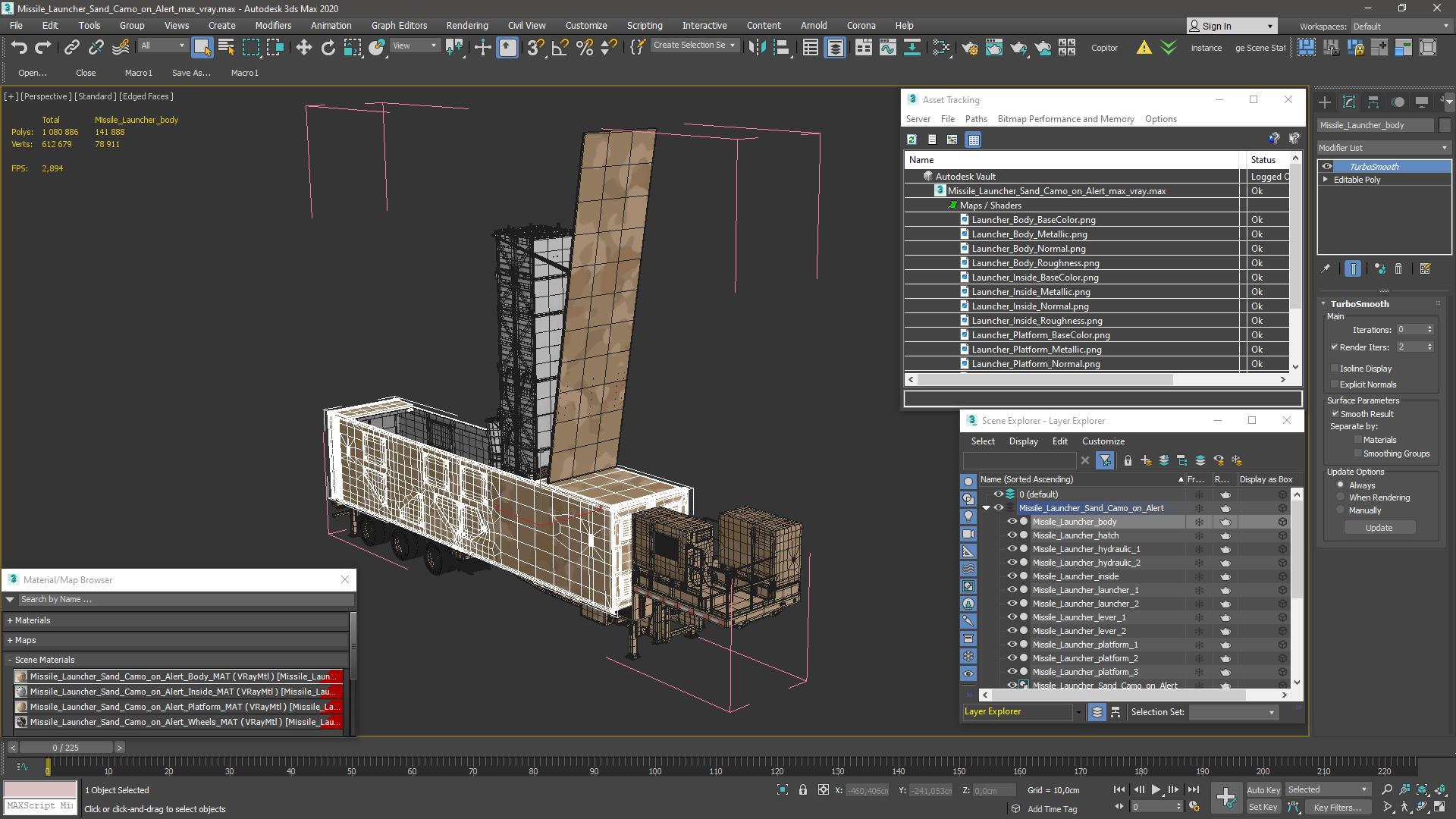Image resolution: width=1456 pixels, height=819 pixels.
Task: Select the When Rendering radio option
Action: [x=1341, y=497]
